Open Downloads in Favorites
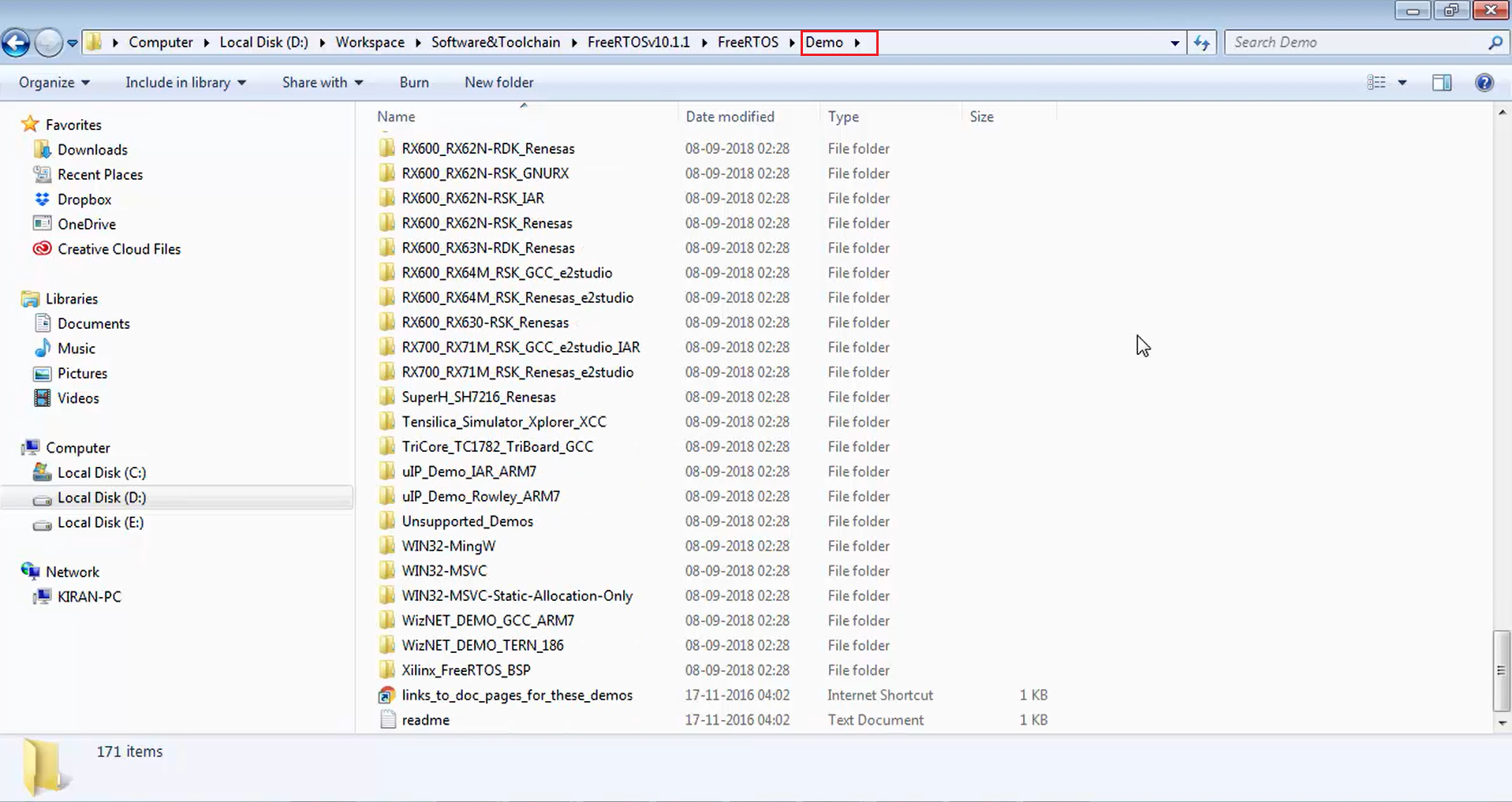The image size is (1512, 802). click(x=92, y=150)
